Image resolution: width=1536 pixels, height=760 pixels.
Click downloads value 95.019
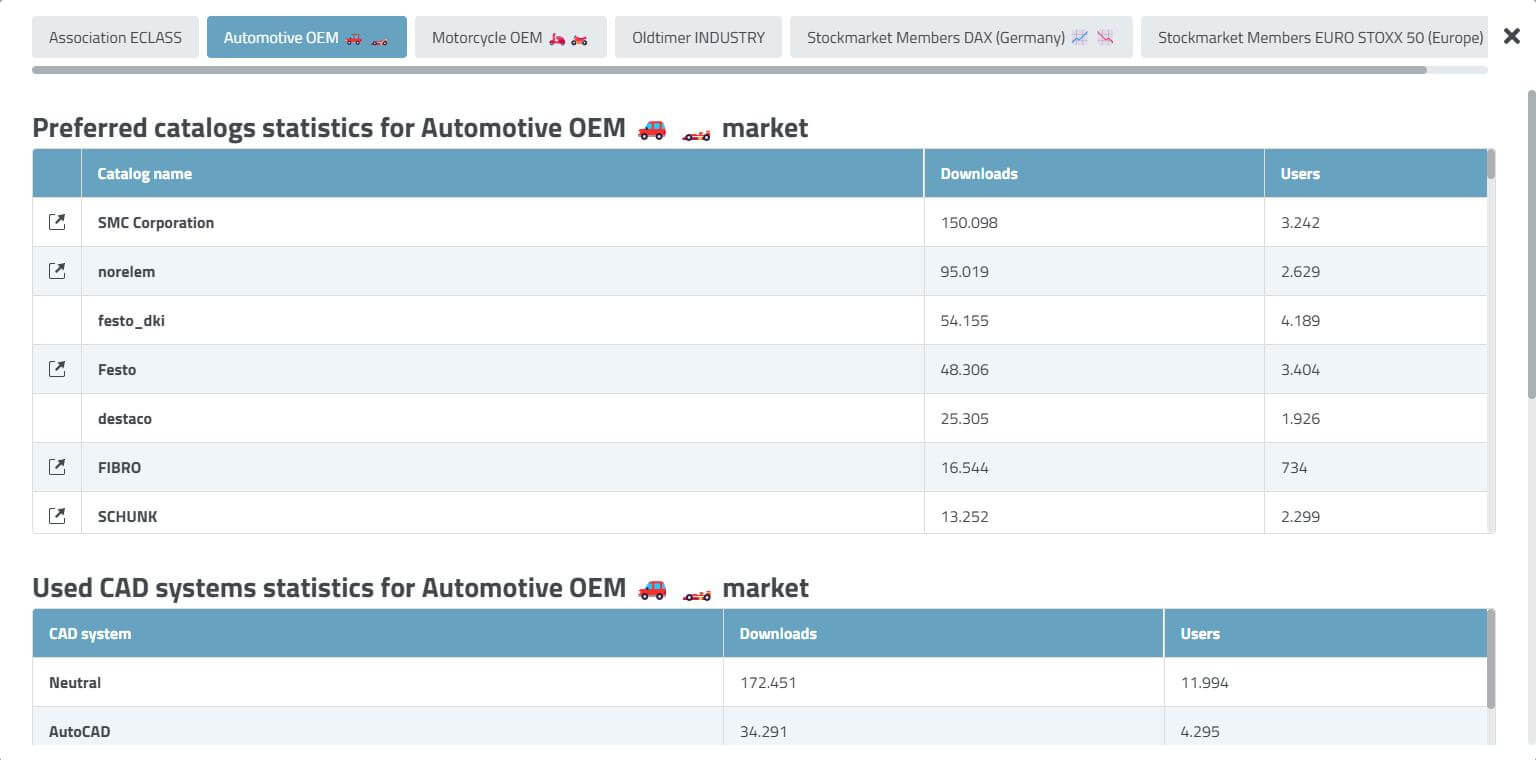click(x=965, y=271)
